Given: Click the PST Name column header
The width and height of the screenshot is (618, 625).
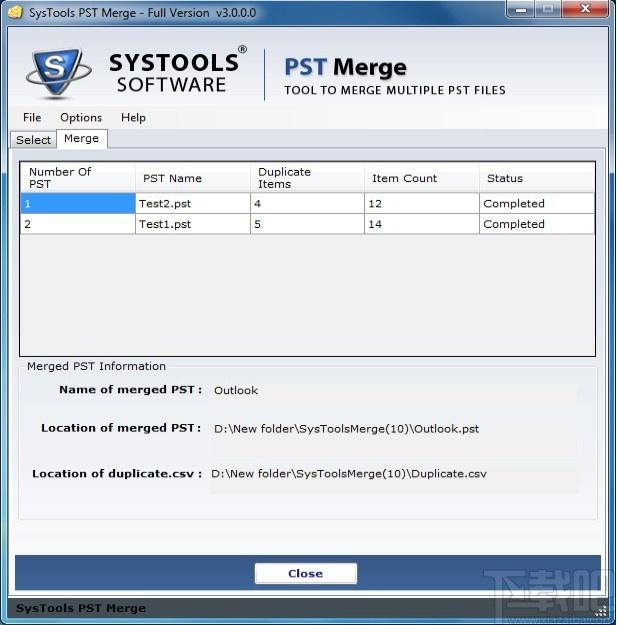Looking at the screenshot, I should click(x=193, y=178).
